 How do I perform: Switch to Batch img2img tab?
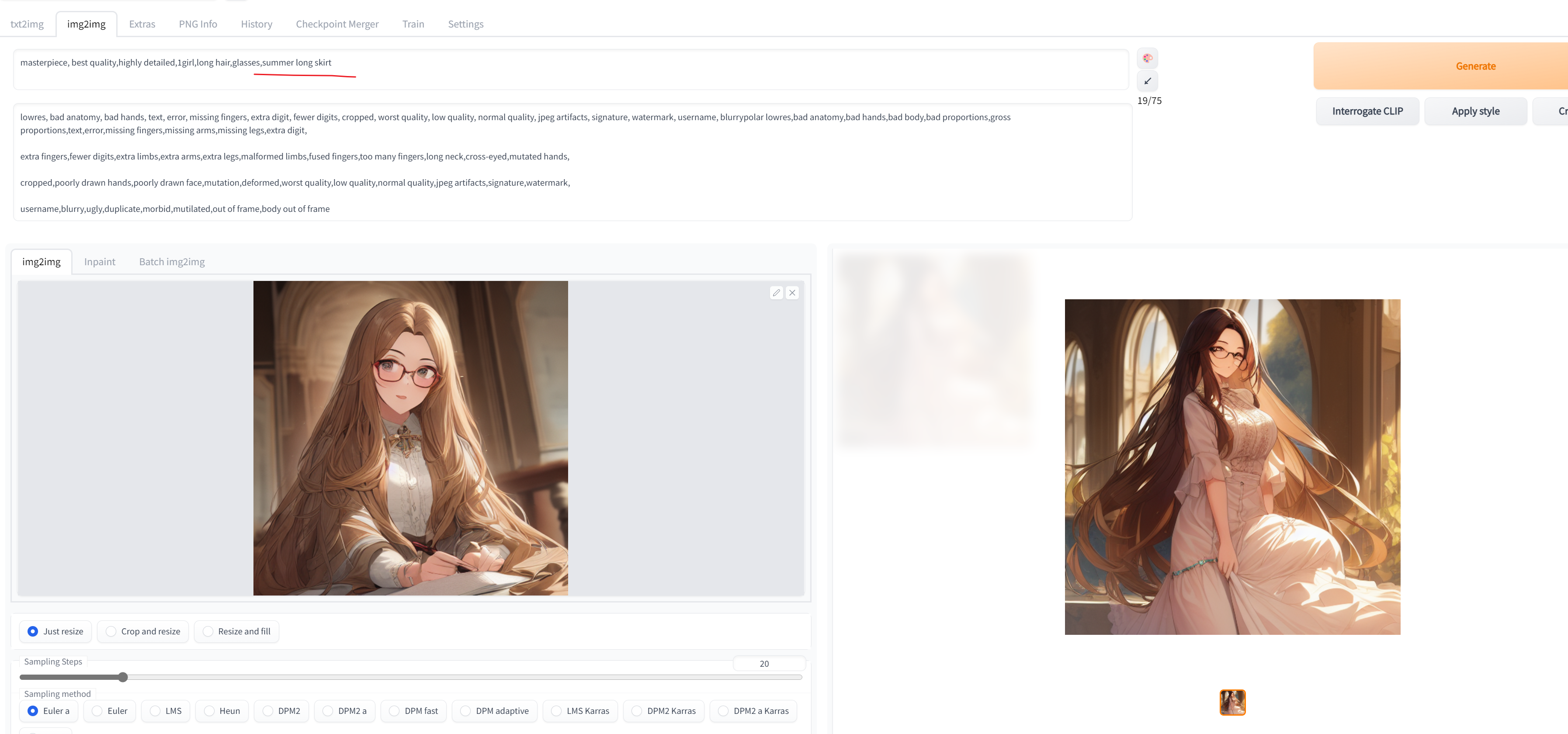point(172,262)
